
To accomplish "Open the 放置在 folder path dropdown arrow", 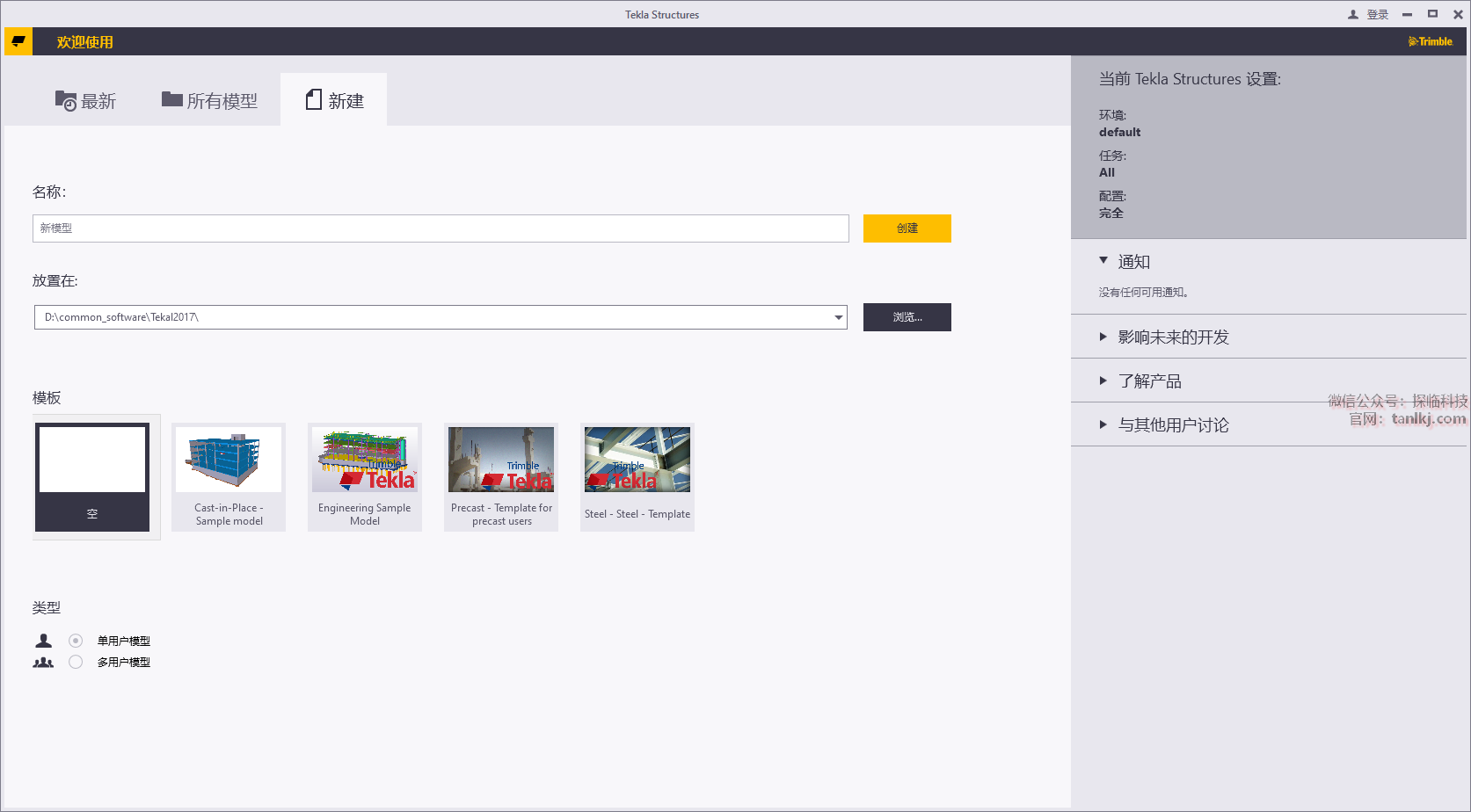I will (839, 317).
